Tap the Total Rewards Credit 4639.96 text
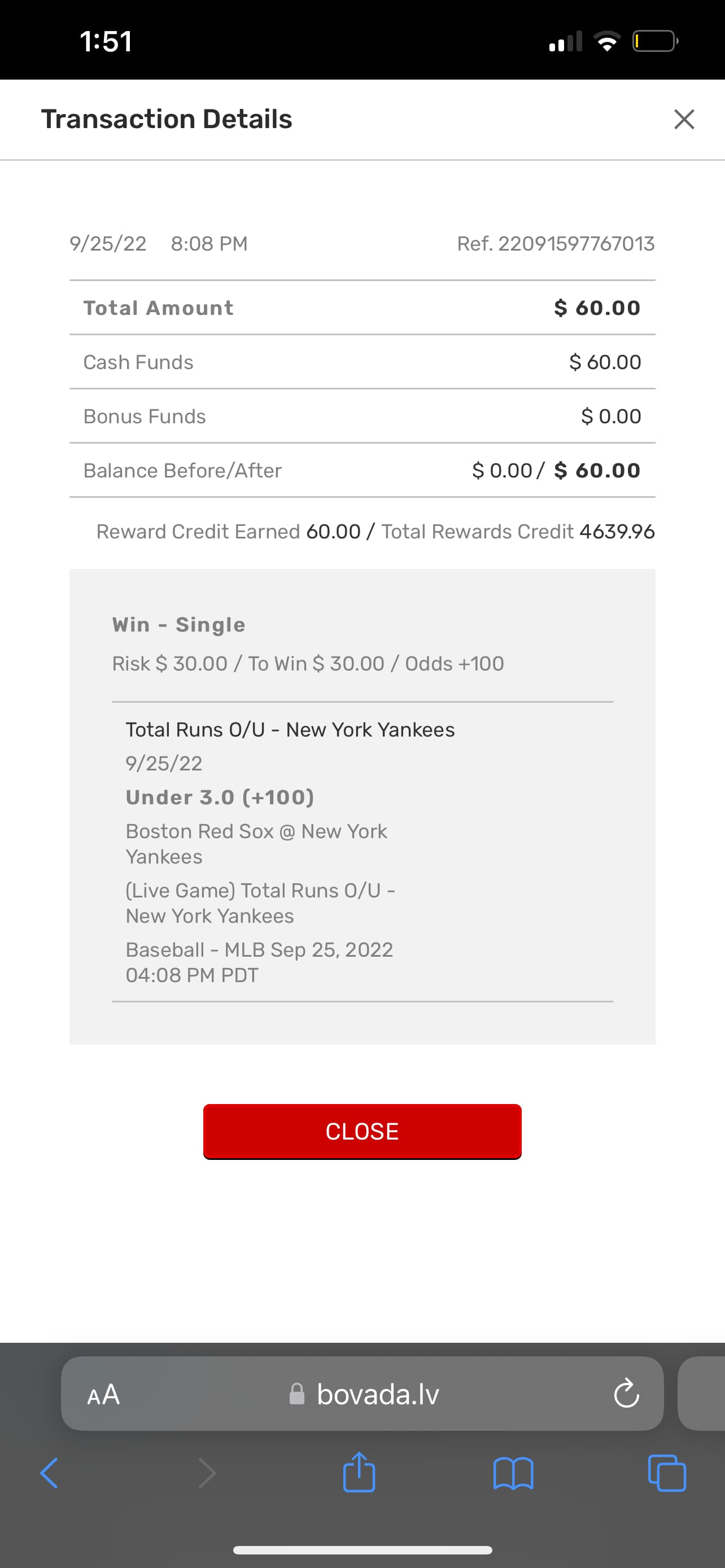 517,531
